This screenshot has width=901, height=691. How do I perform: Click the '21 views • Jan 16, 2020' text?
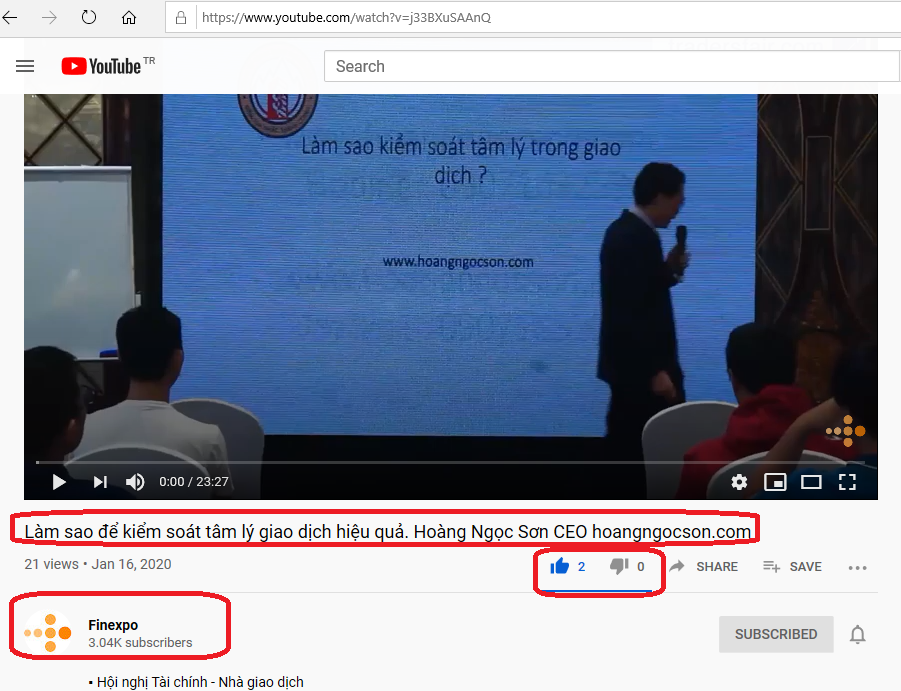tap(98, 564)
